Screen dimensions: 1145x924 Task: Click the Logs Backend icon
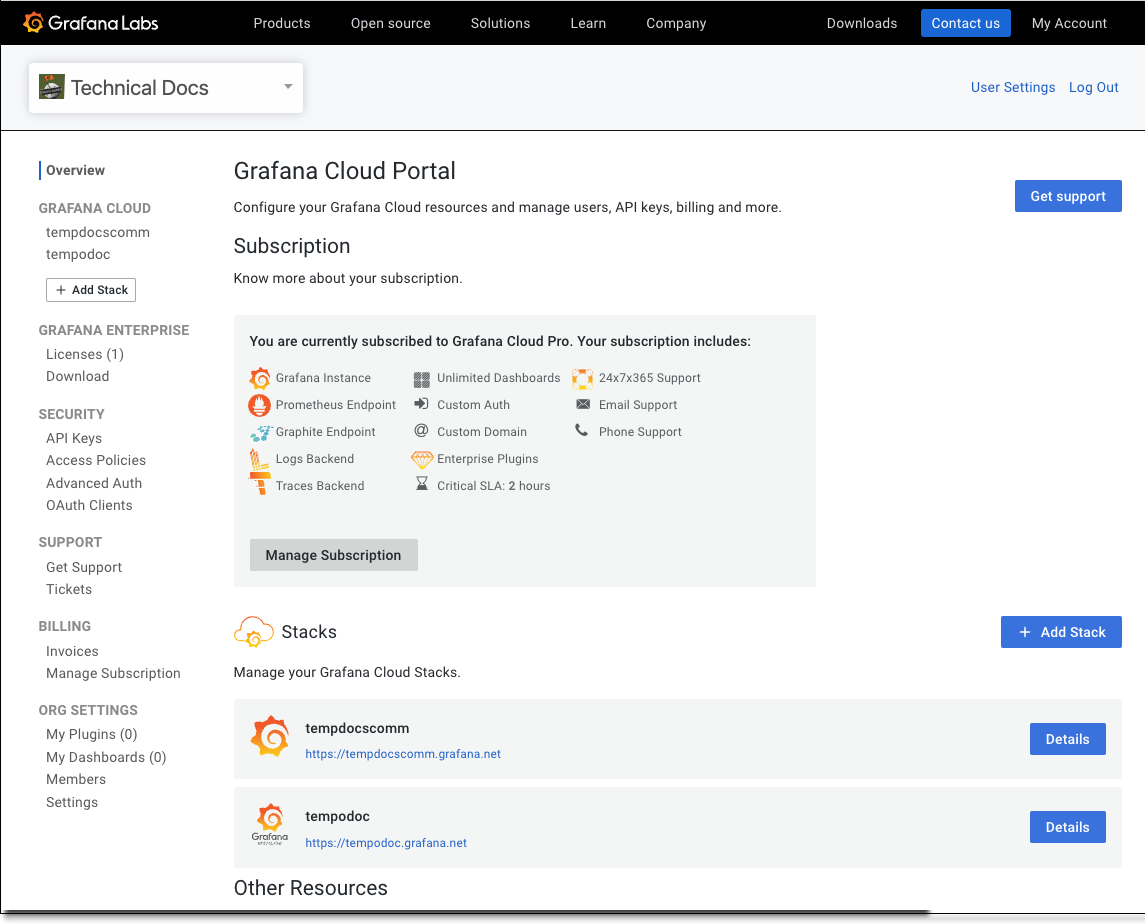260,459
